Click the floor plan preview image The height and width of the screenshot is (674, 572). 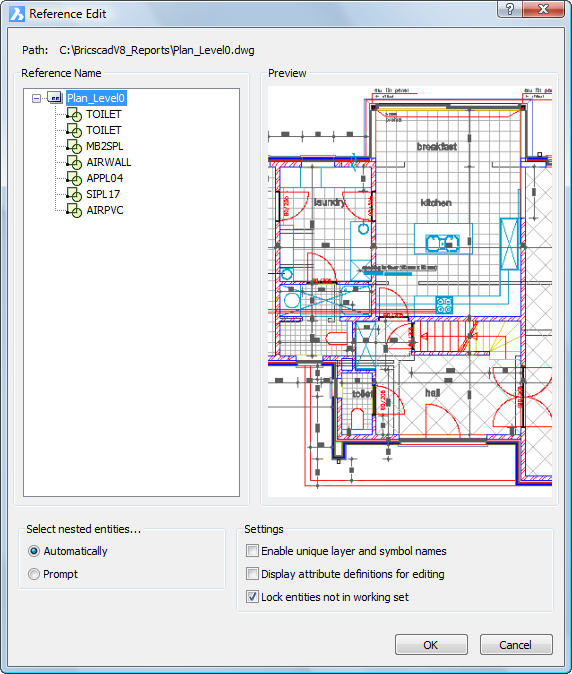410,291
